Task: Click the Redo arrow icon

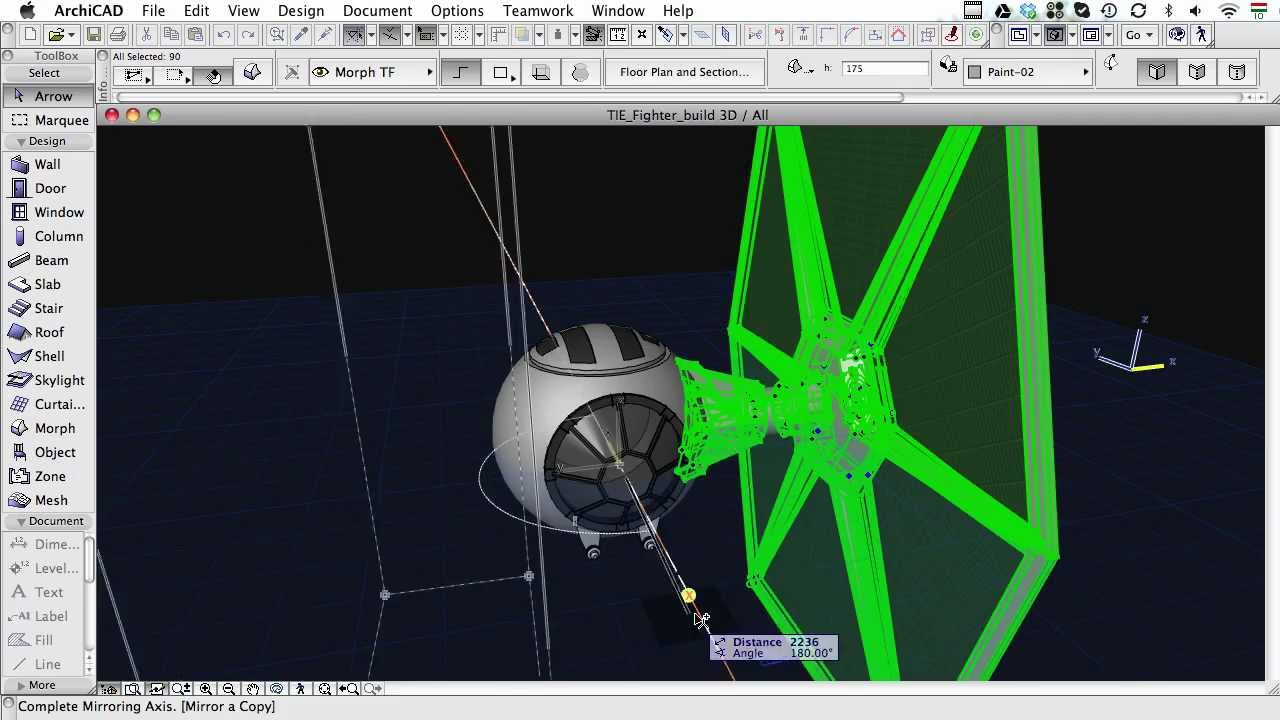Action: 248,34
